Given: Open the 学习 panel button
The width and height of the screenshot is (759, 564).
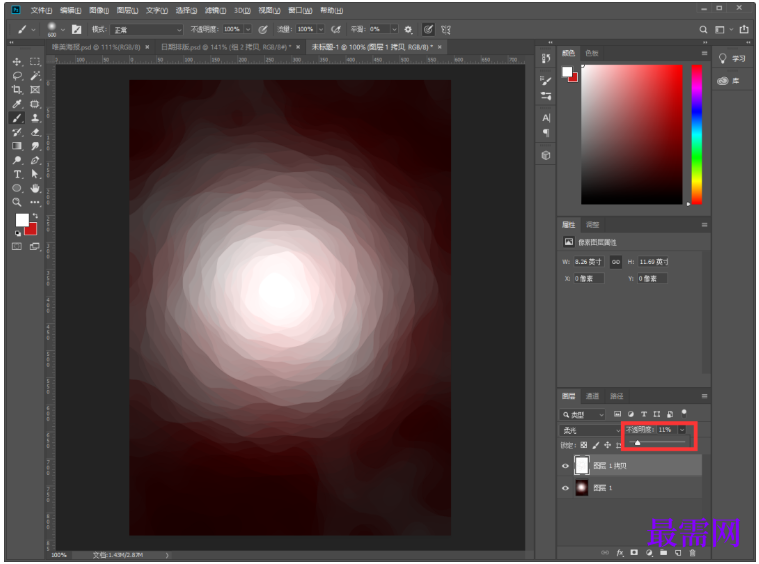Looking at the screenshot, I should (733, 59).
